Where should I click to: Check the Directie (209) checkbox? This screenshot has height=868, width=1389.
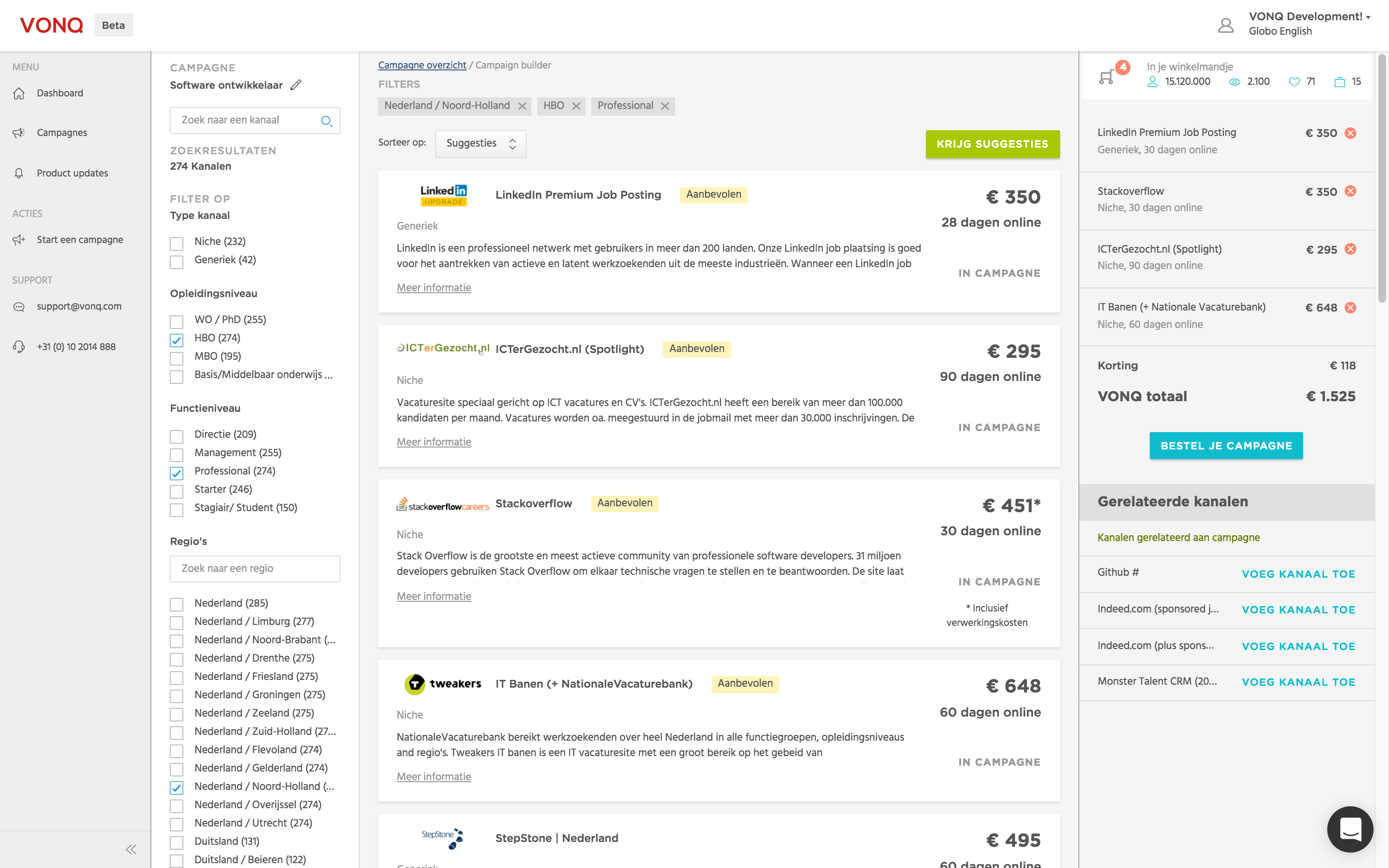(176, 436)
